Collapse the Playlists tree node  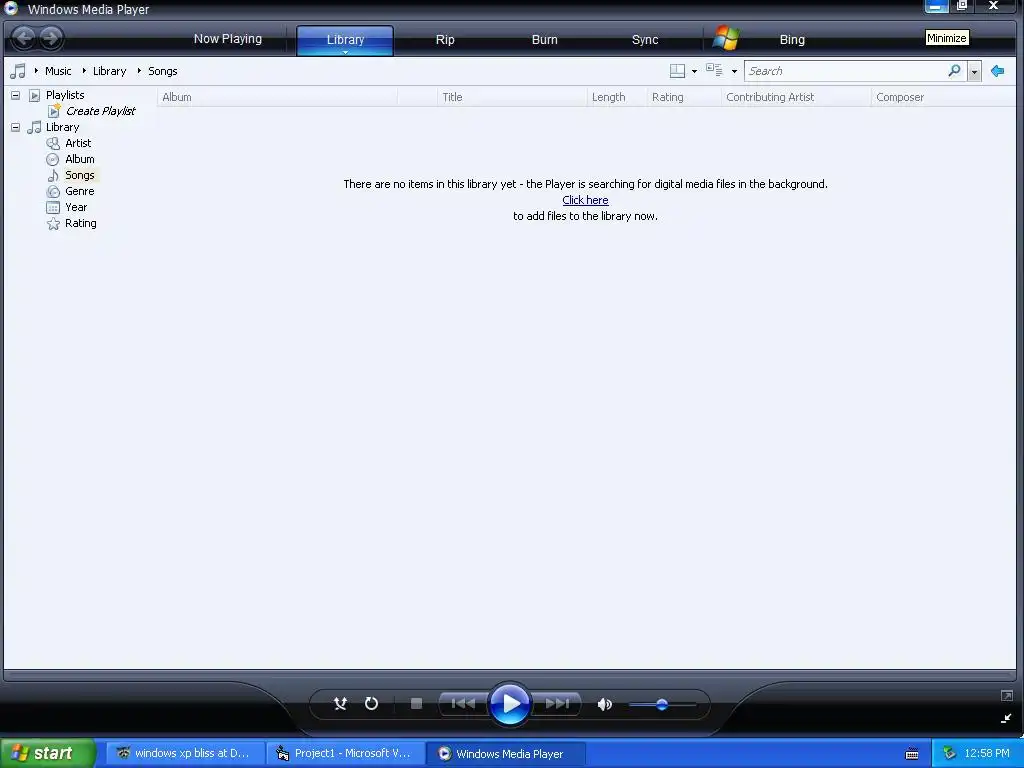coord(16,95)
